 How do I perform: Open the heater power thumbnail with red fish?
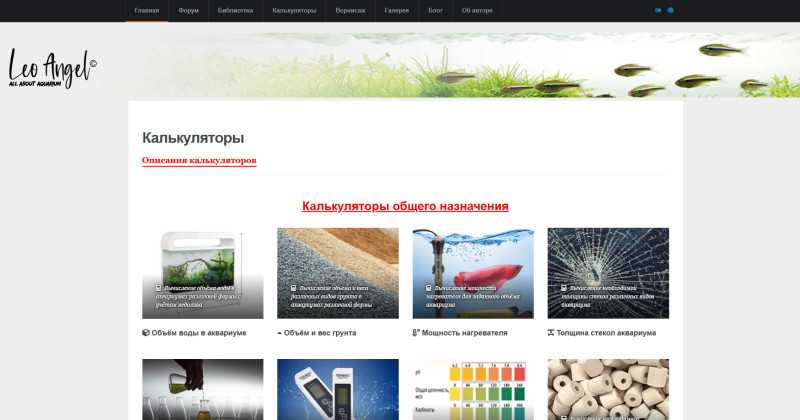point(473,273)
